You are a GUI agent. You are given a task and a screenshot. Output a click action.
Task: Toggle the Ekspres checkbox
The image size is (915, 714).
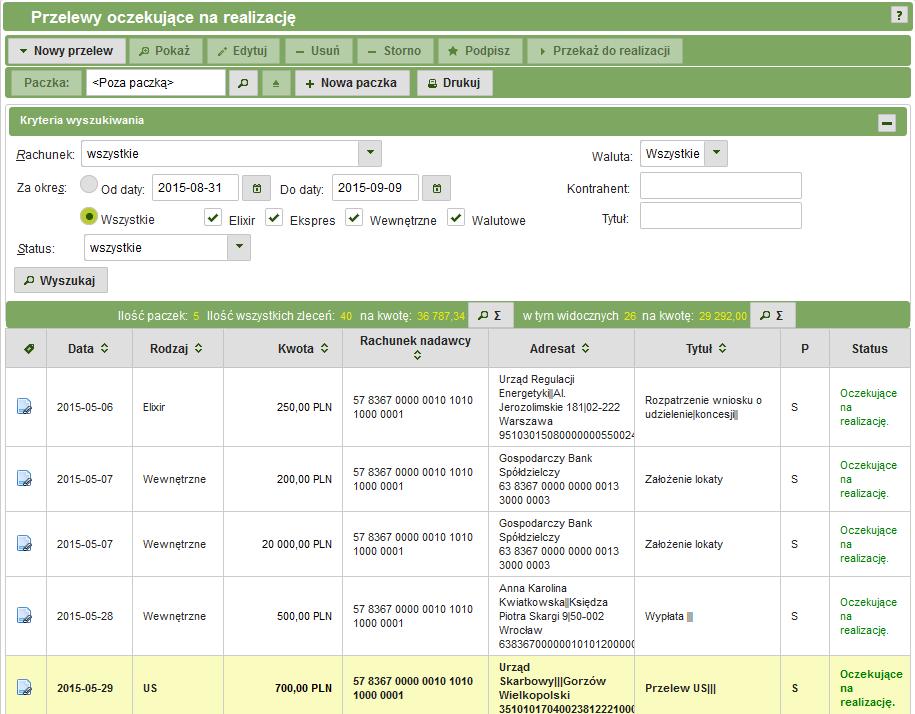click(x=274, y=218)
